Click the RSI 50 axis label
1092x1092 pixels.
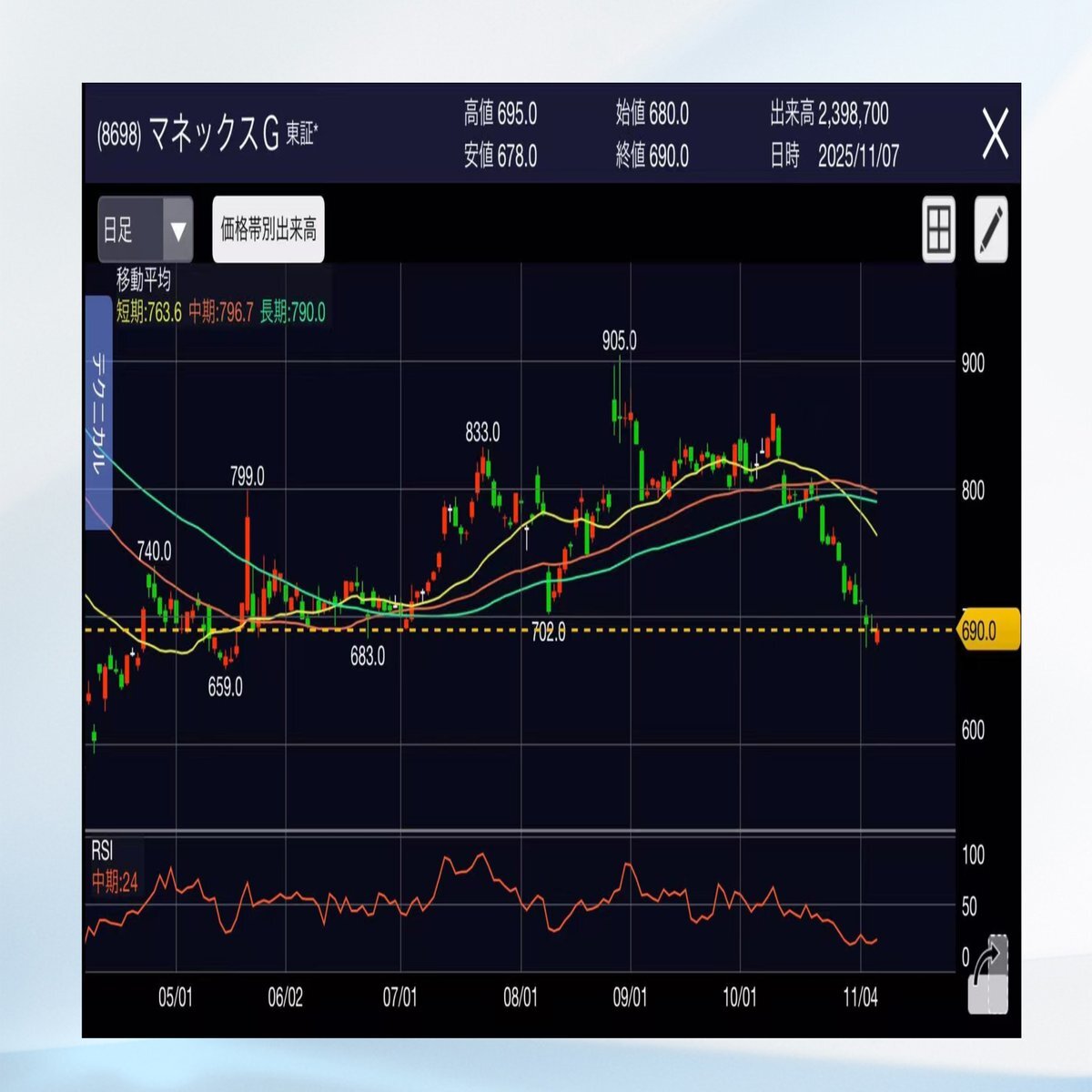(x=969, y=906)
